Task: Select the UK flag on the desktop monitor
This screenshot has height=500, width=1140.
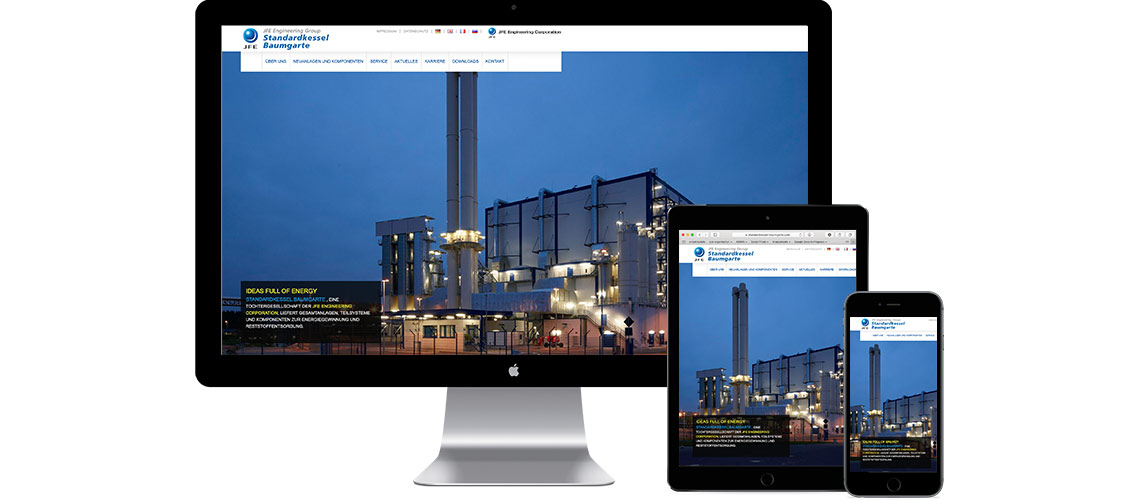Action: tap(450, 31)
